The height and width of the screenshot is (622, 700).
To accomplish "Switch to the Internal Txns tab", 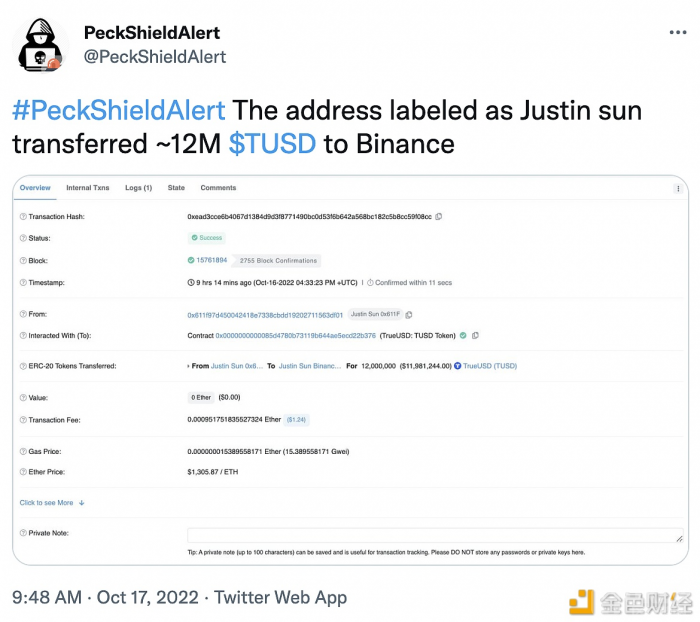I will click(87, 188).
